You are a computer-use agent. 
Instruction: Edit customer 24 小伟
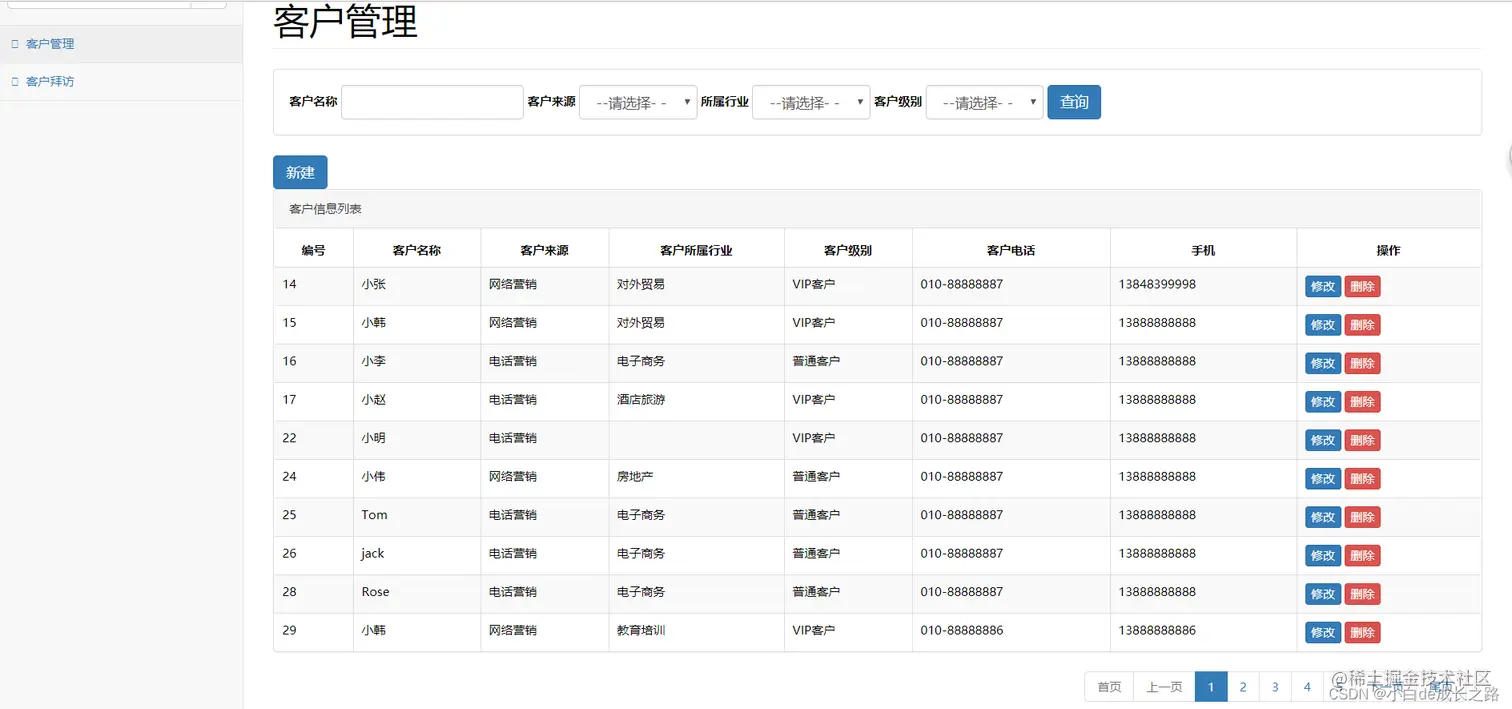(1323, 479)
